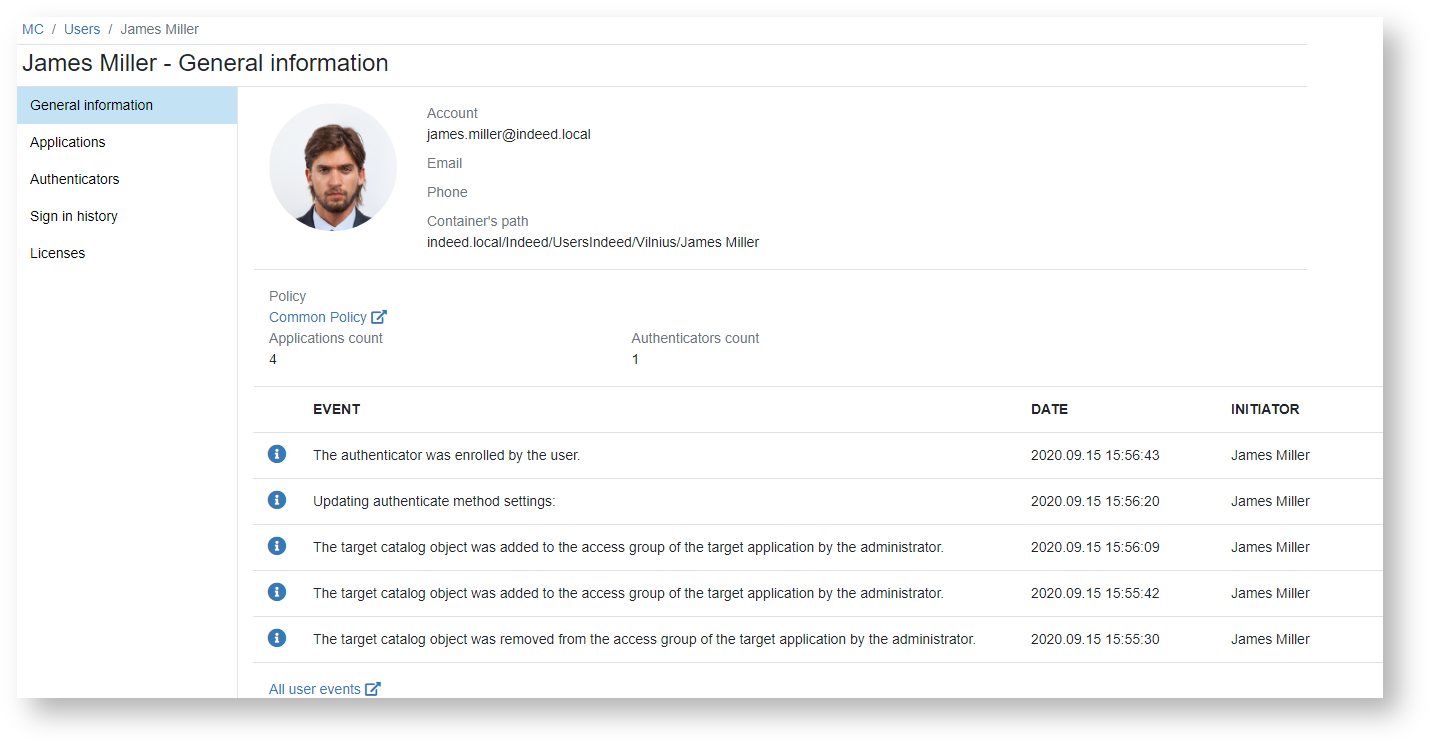The width and height of the screenshot is (1431, 746).
Task: Click the DATE column header
Action: (x=1049, y=409)
